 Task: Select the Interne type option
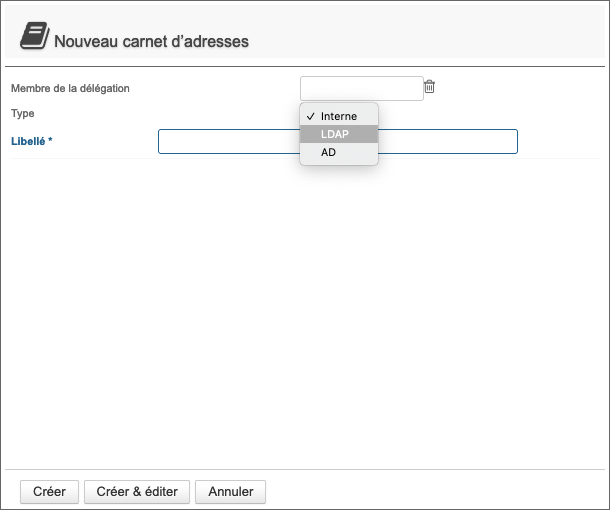[339, 116]
